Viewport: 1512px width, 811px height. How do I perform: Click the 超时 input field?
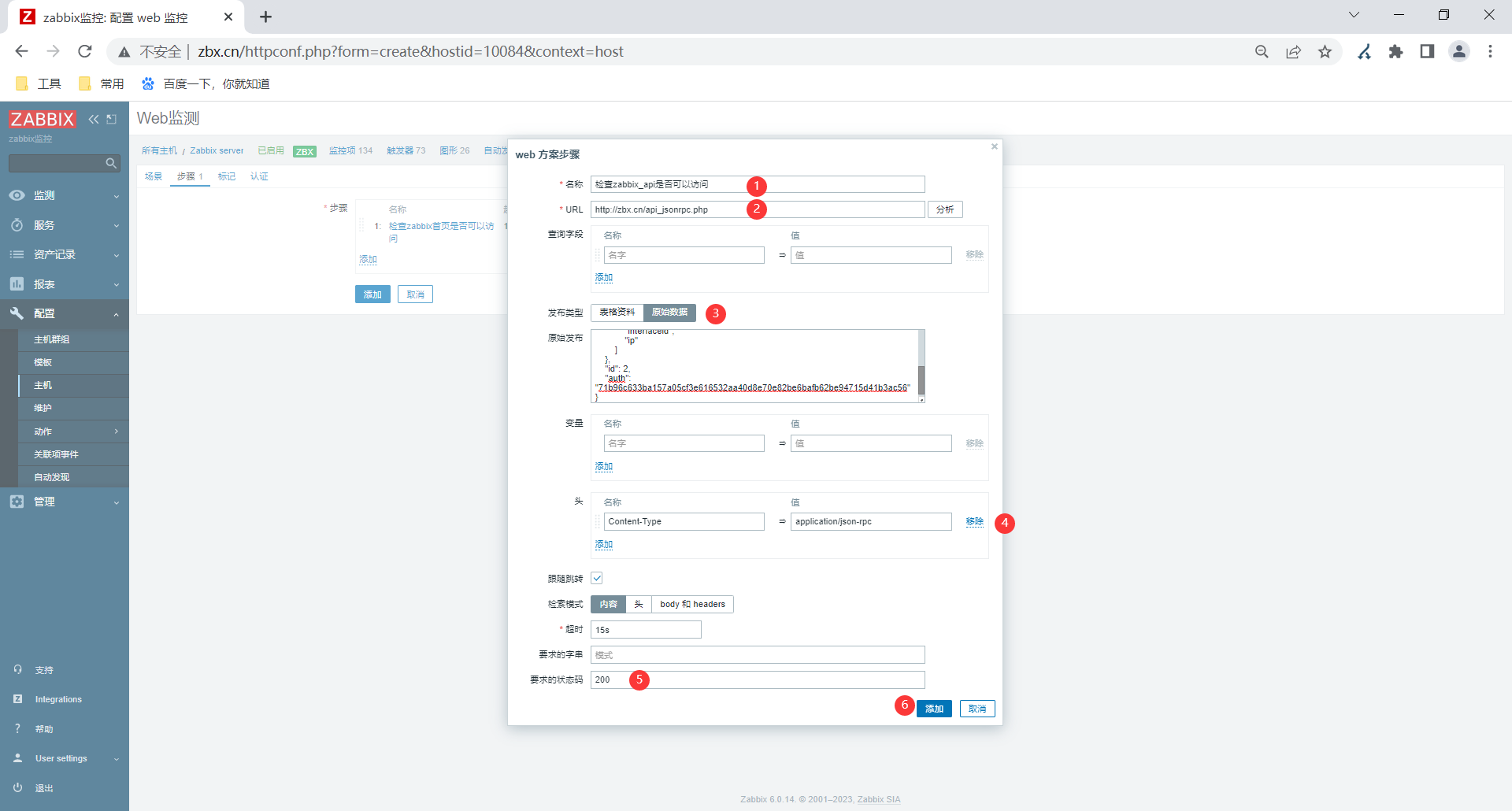[x=646, y=630]
